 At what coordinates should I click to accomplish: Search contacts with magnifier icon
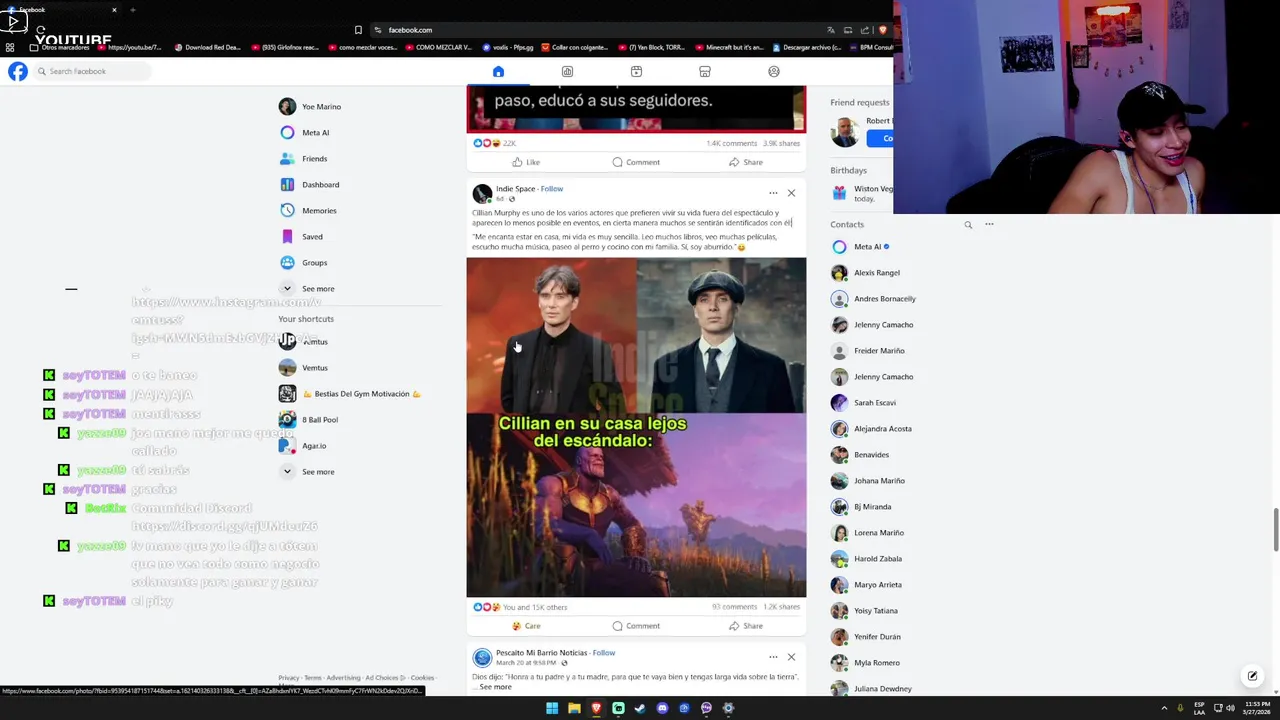[x=968, y=225]
